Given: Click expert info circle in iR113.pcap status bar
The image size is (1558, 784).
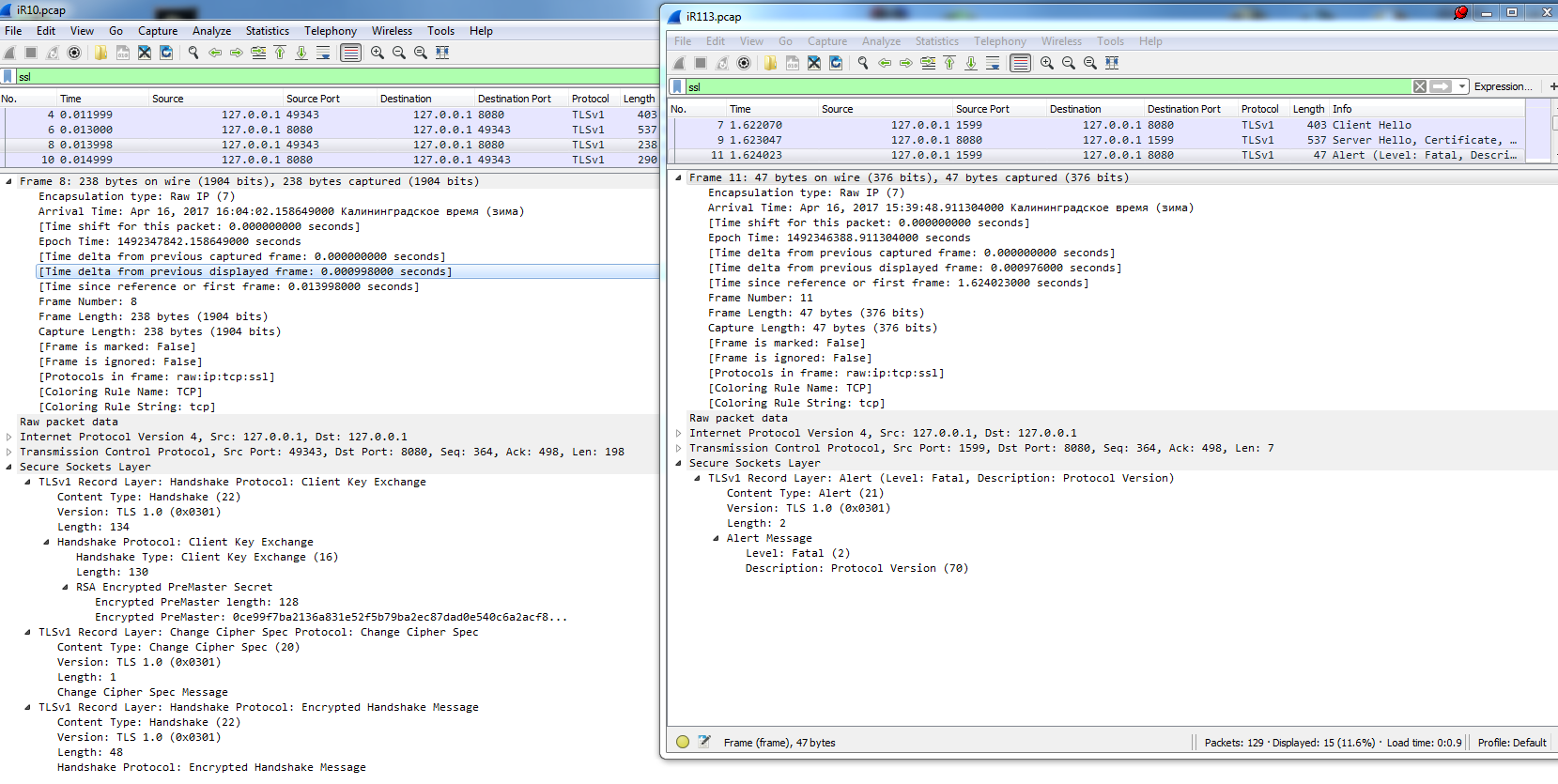Looking at the screenshot, I should point(683,742).
